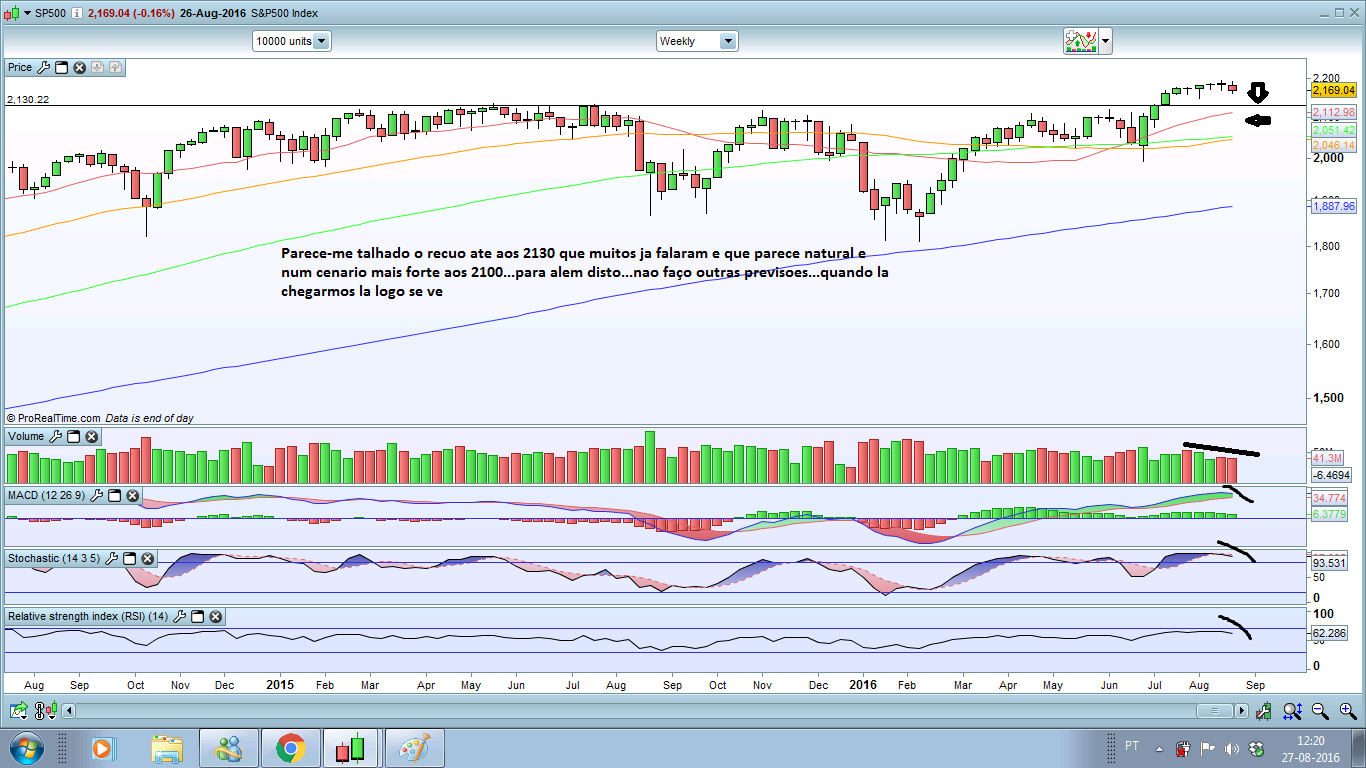Zoom in the chart horizontally
1366x768 pixels.
pyautogui.click(x=1346, y=711)
